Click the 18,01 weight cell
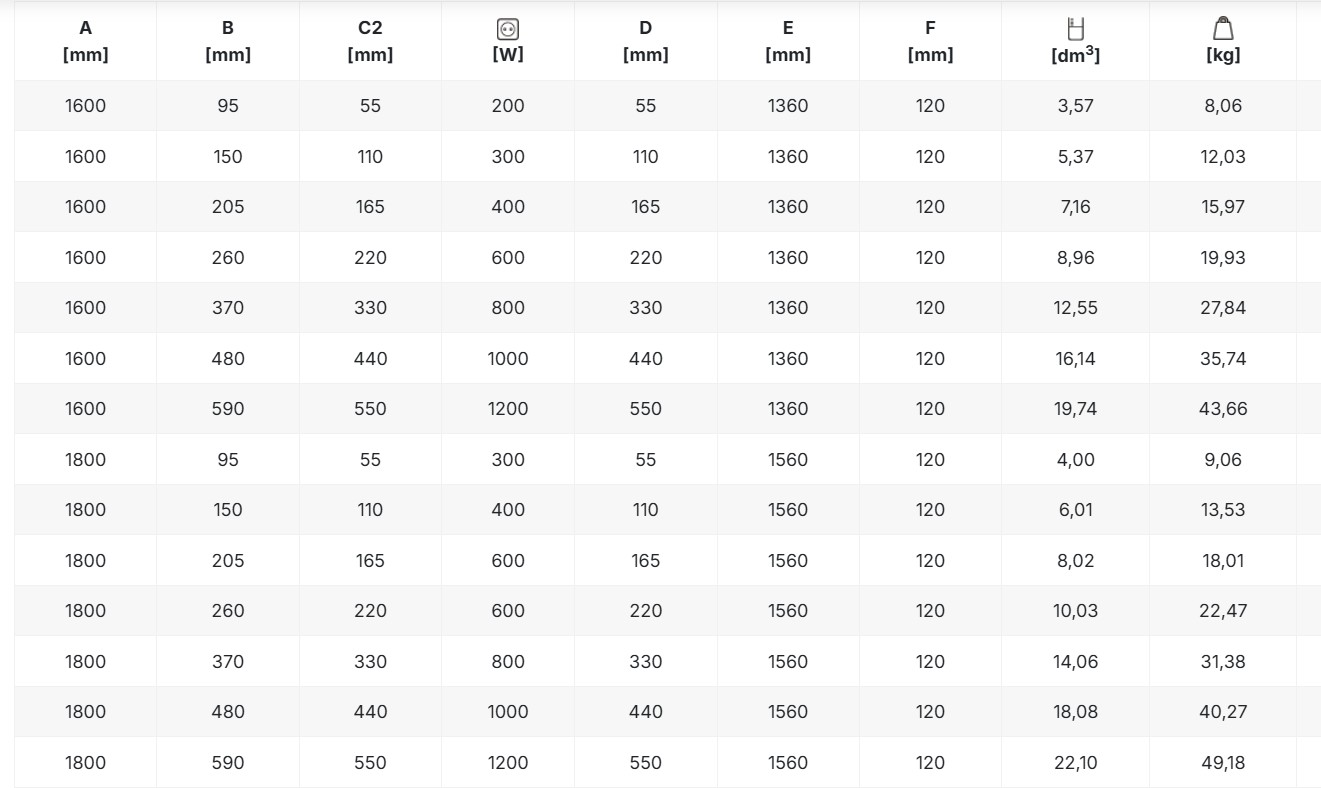1321x788 pixels. pos(1223,561)
